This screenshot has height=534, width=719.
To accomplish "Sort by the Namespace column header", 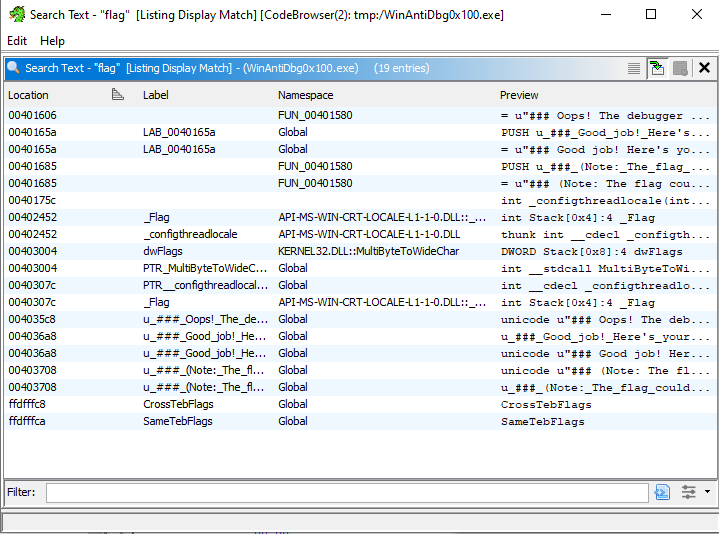I will pos(305,95).
